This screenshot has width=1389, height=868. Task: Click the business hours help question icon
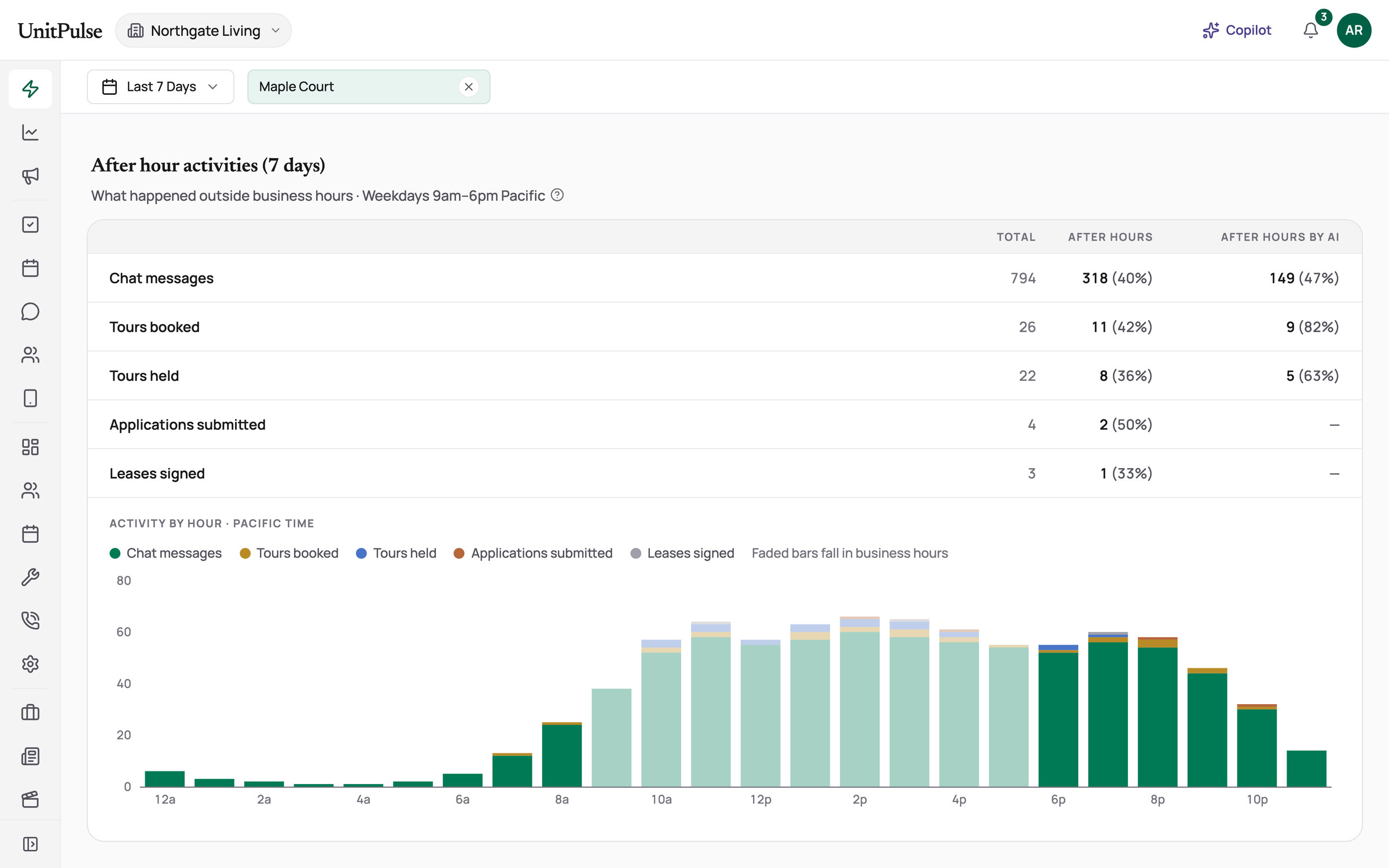557,195
